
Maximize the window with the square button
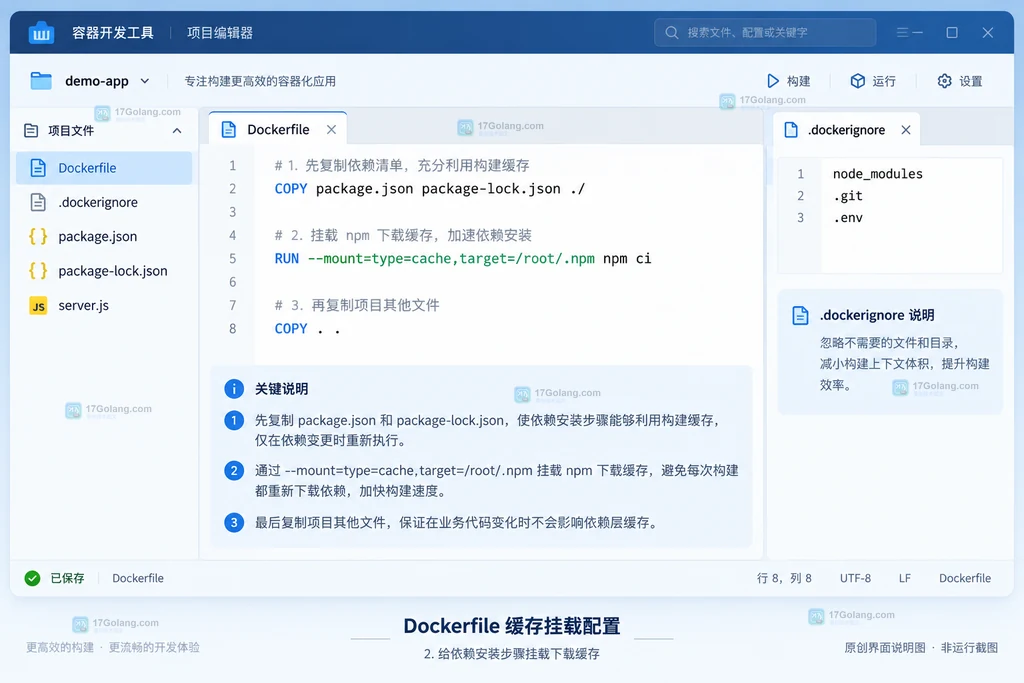pyautogui.click(x=952, y=32)
